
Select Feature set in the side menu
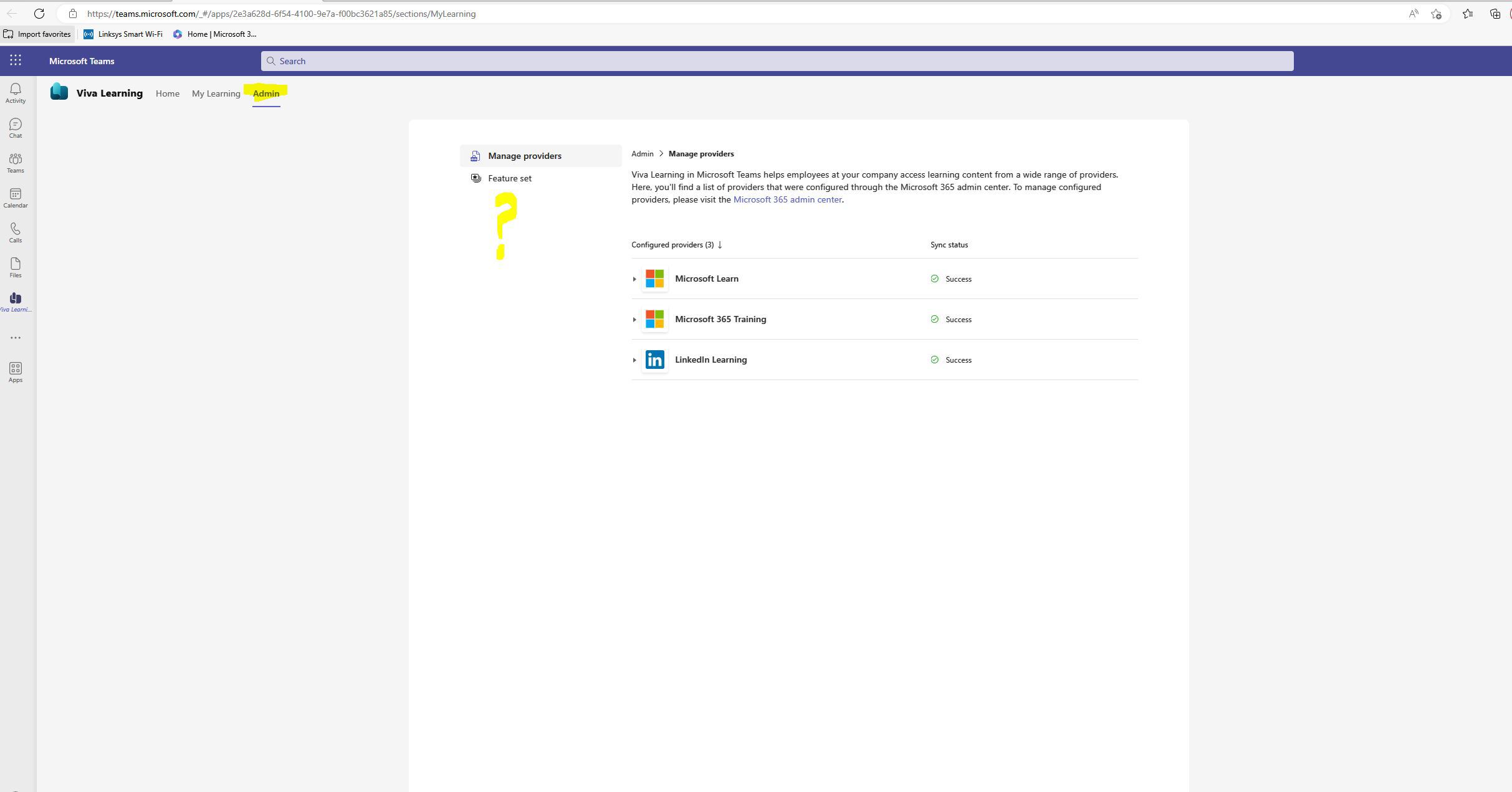tap(541, 178)
